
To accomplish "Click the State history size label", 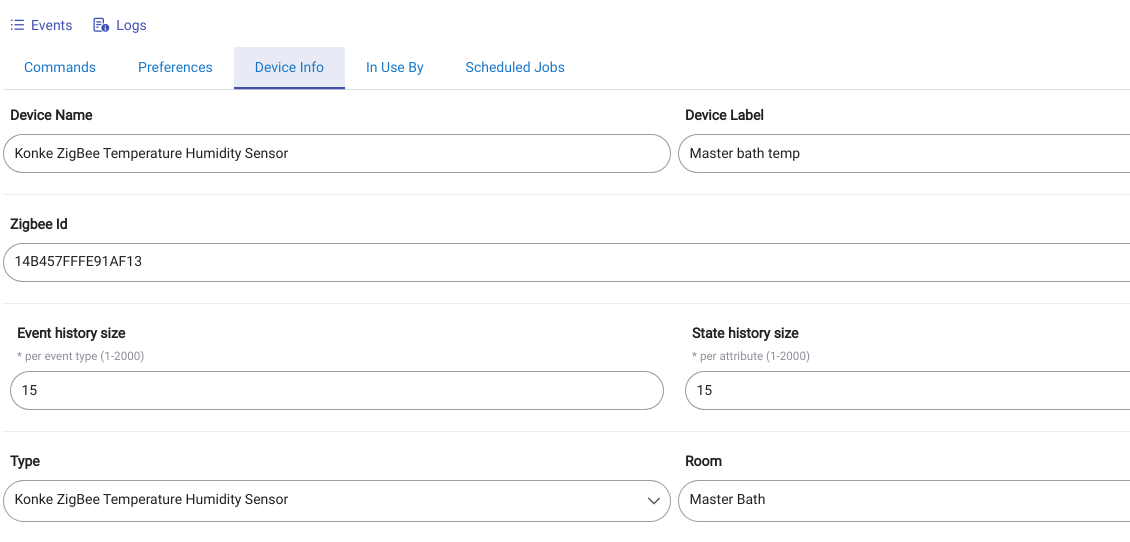I will point(745,333).
